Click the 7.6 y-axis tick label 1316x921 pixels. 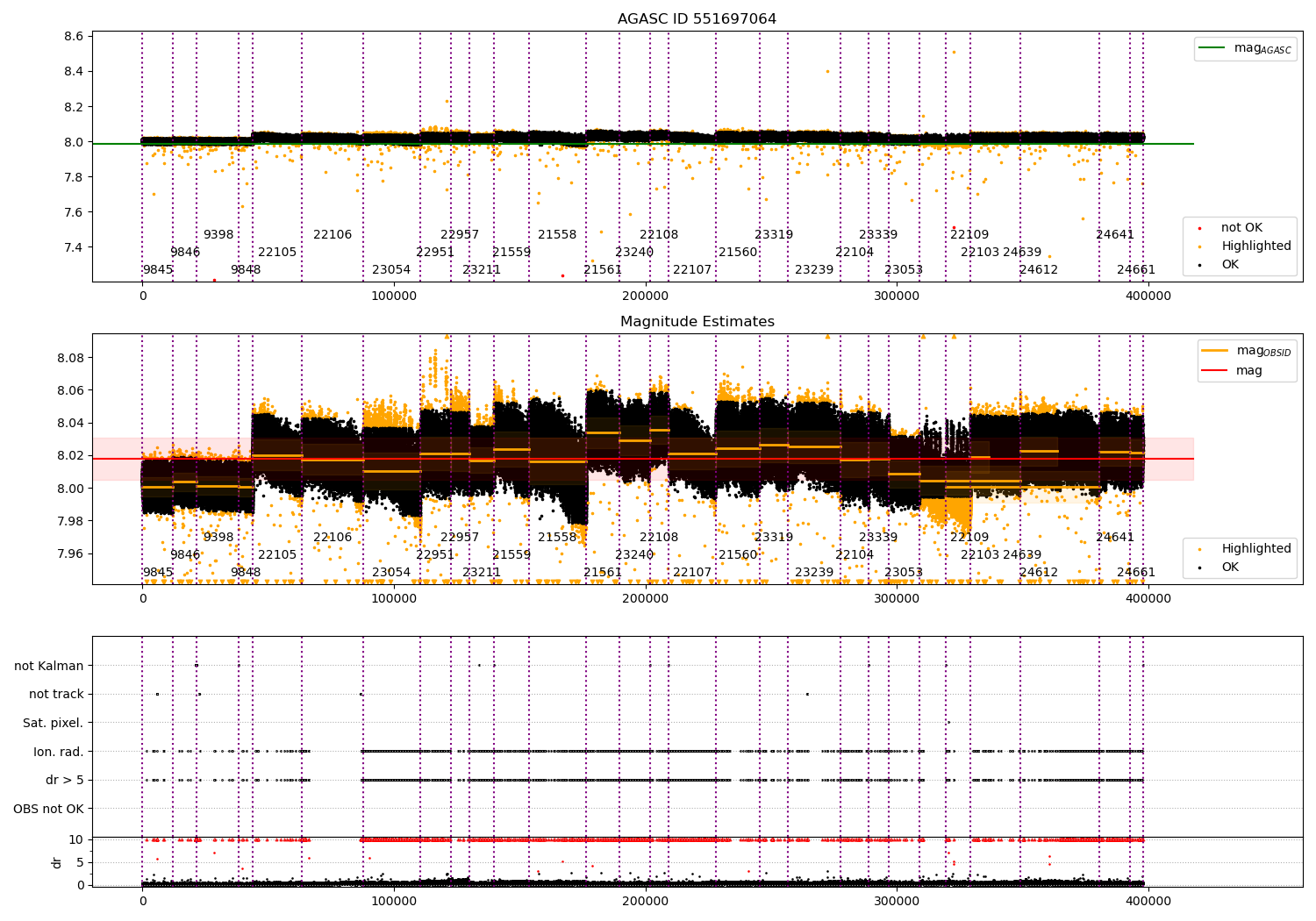coord(74,212)
